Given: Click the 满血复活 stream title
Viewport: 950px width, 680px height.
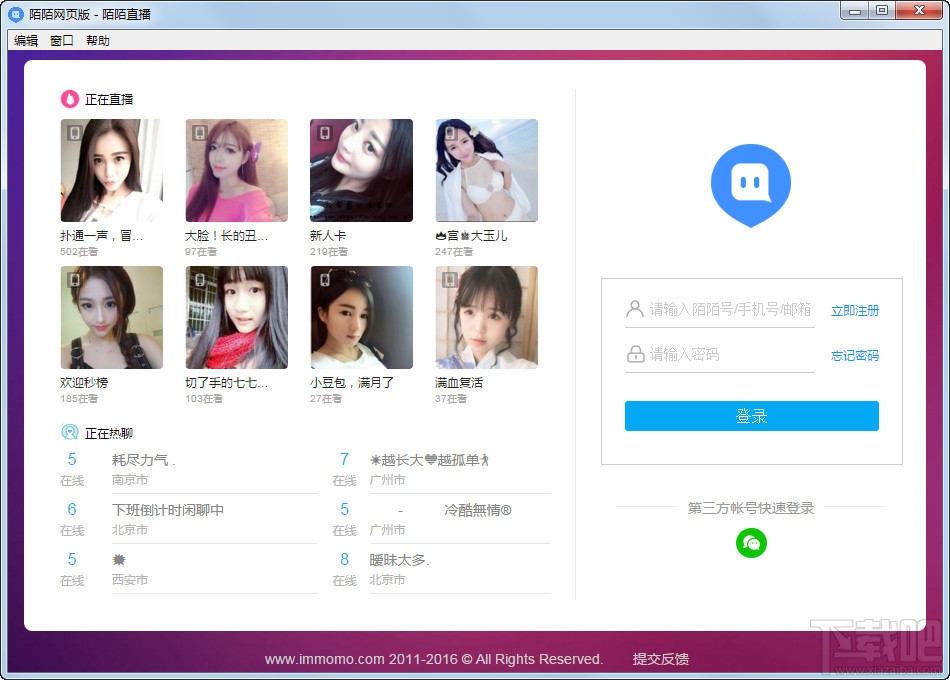Looking at the screenshot, I should pyautogui.click(x=459, y=382).
